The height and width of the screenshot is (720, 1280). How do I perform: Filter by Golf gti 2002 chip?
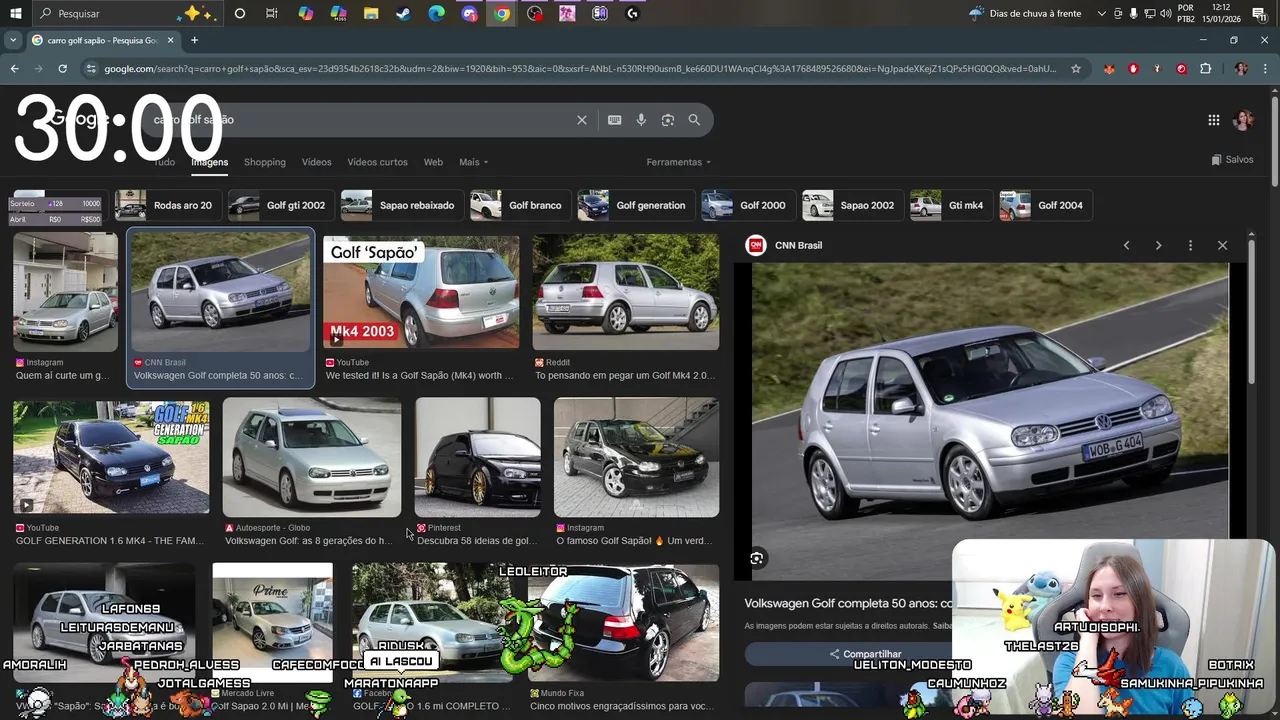click(280, 205)
